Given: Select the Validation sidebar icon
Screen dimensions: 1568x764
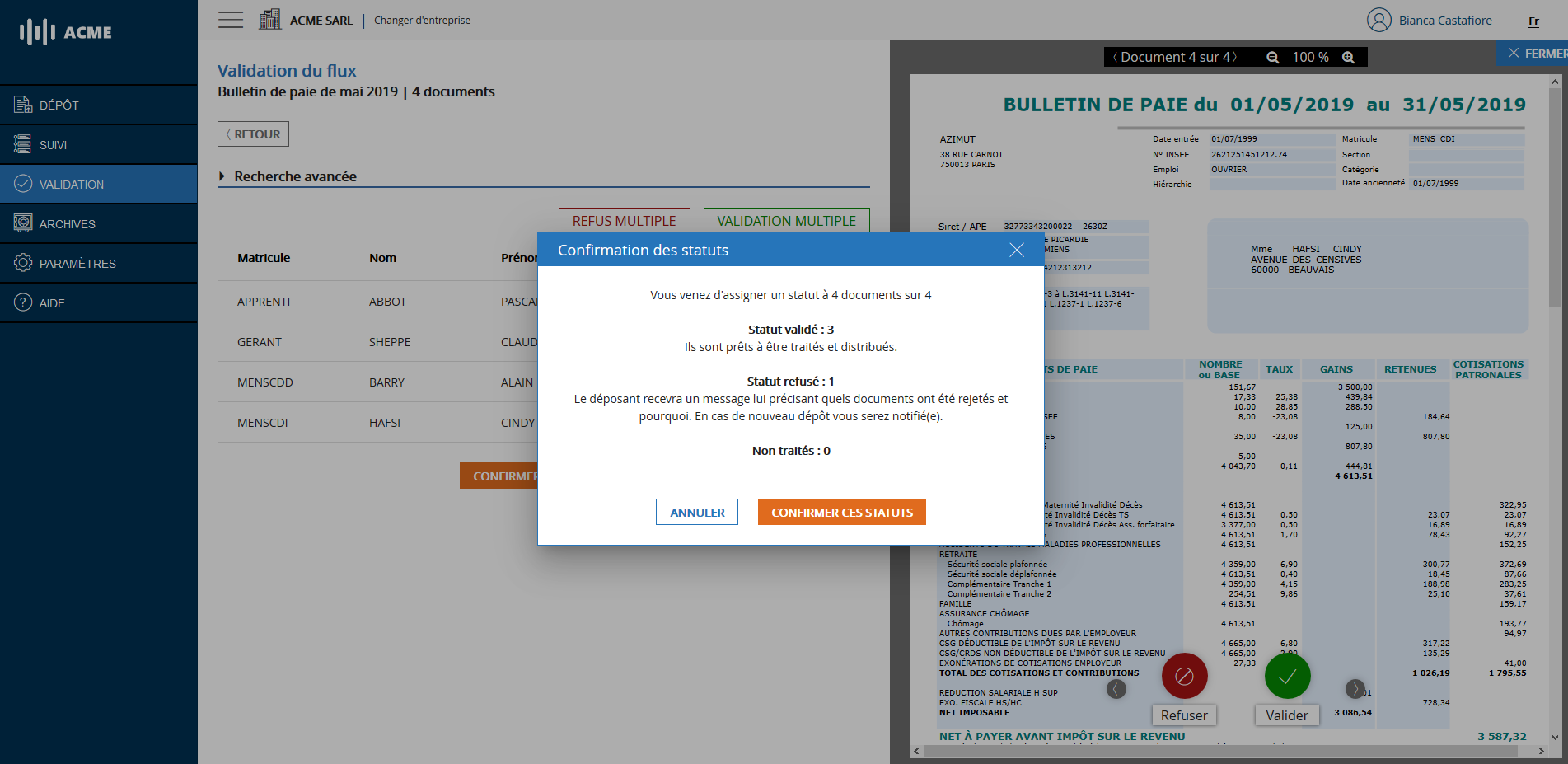Looking at the screenshot, I should pos(21,183).
